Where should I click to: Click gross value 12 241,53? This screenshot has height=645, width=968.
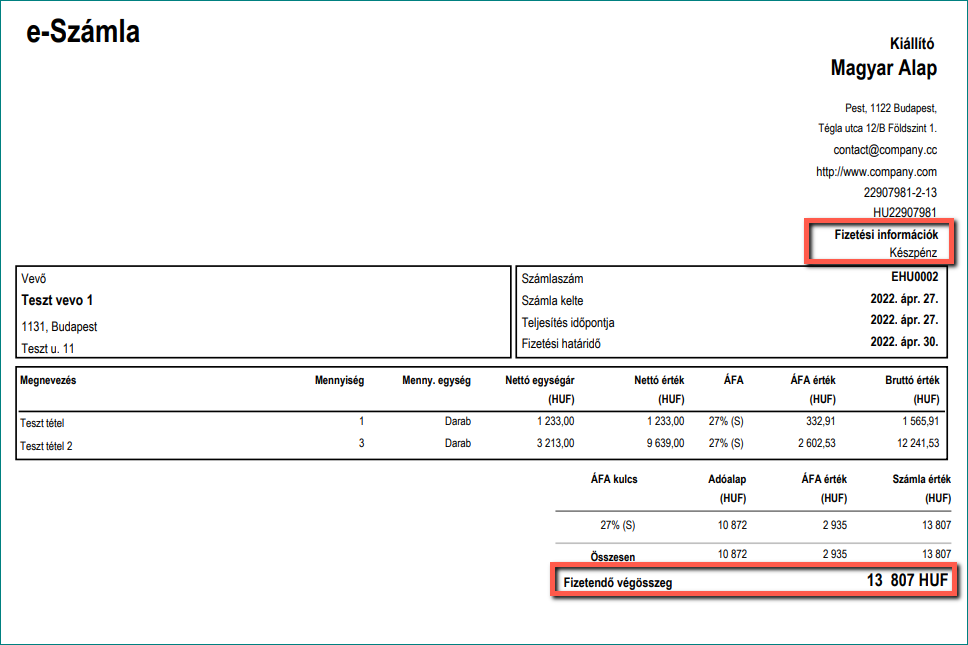918,443
